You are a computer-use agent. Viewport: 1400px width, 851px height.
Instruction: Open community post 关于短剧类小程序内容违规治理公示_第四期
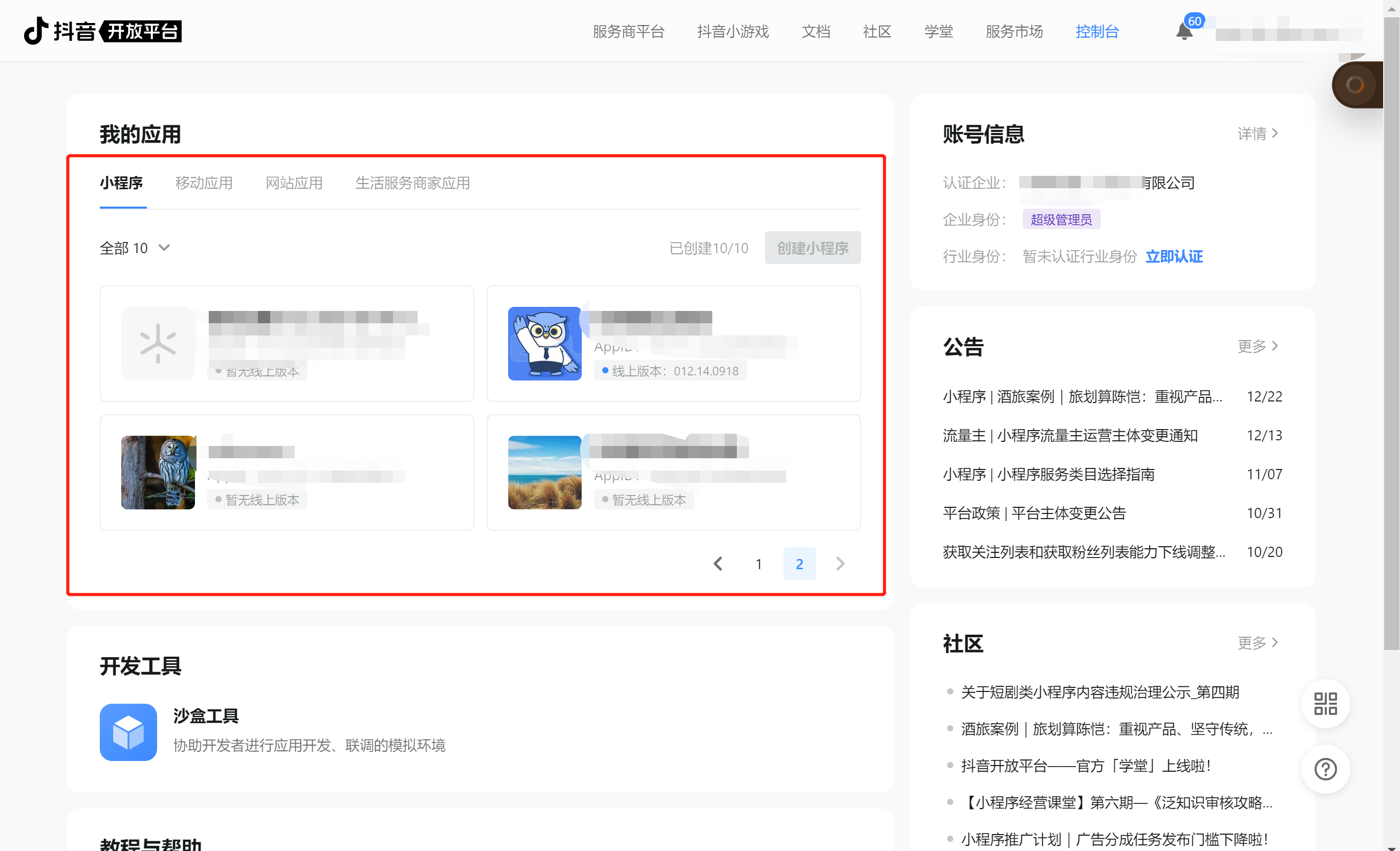[x=1100, y=692]
